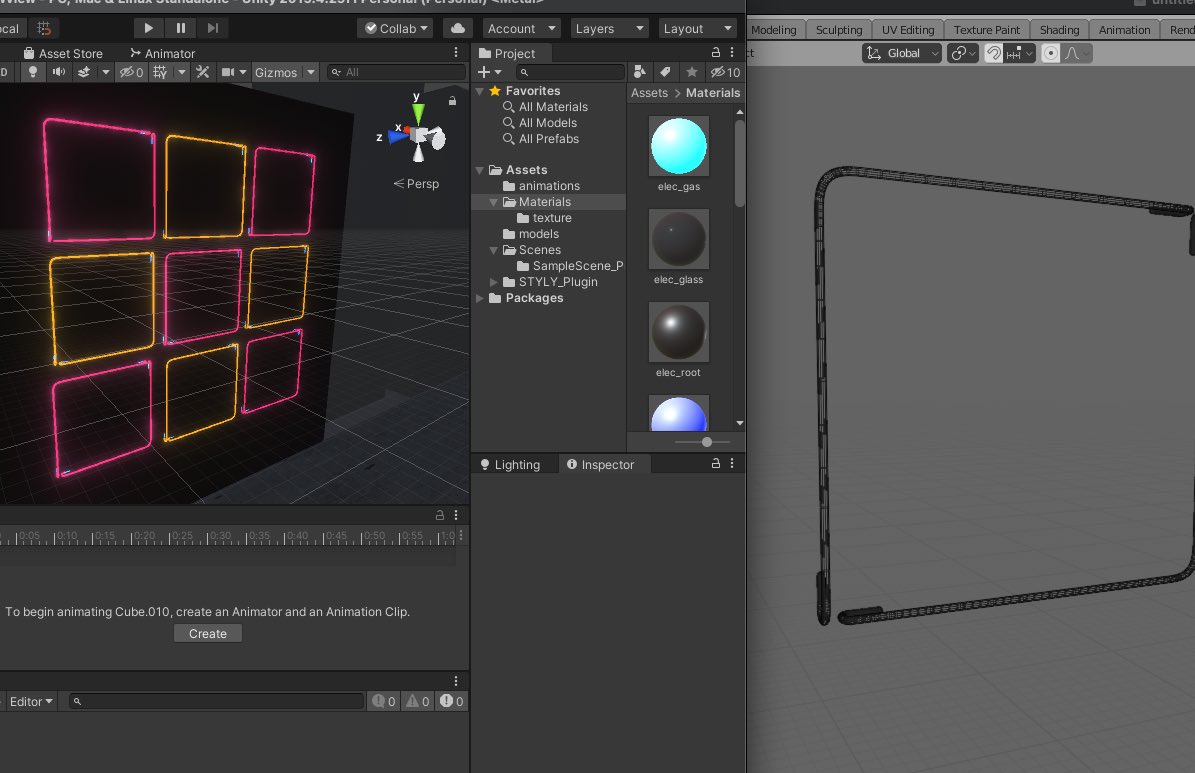This screenshot has width=1195, height=773.
Task: Focus the Project search field
Action: tap(570, 72)
